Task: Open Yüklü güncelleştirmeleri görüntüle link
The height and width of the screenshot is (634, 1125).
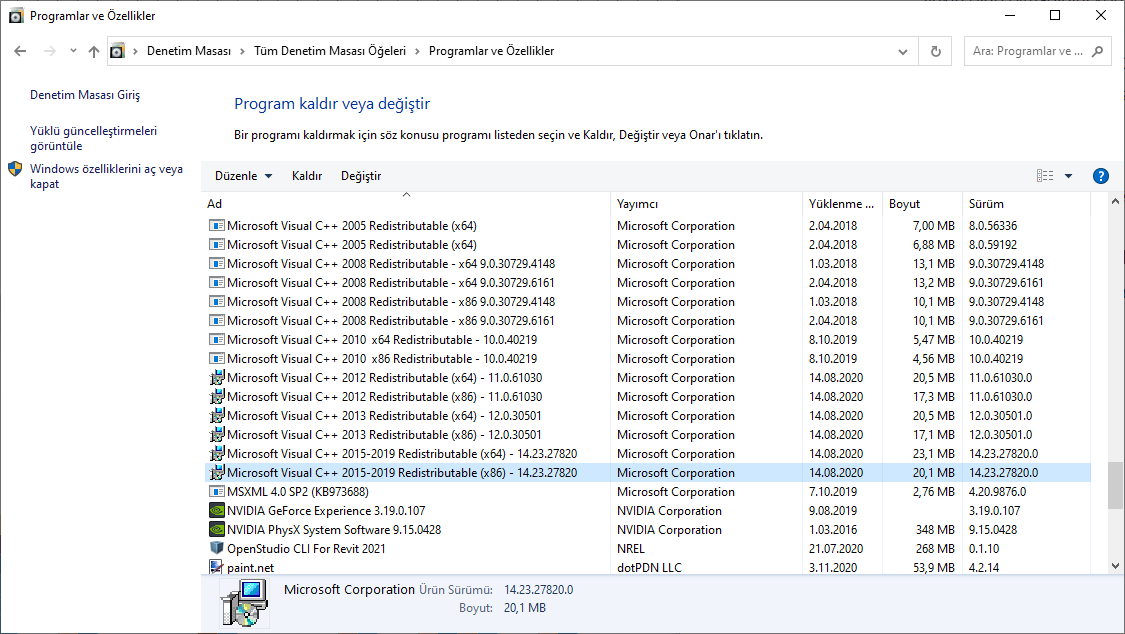Action: pos(93,138)
